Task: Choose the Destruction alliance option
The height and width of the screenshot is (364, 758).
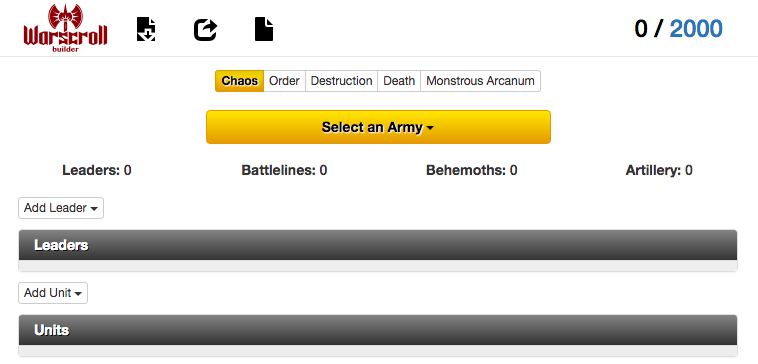Action: (341, 81)
